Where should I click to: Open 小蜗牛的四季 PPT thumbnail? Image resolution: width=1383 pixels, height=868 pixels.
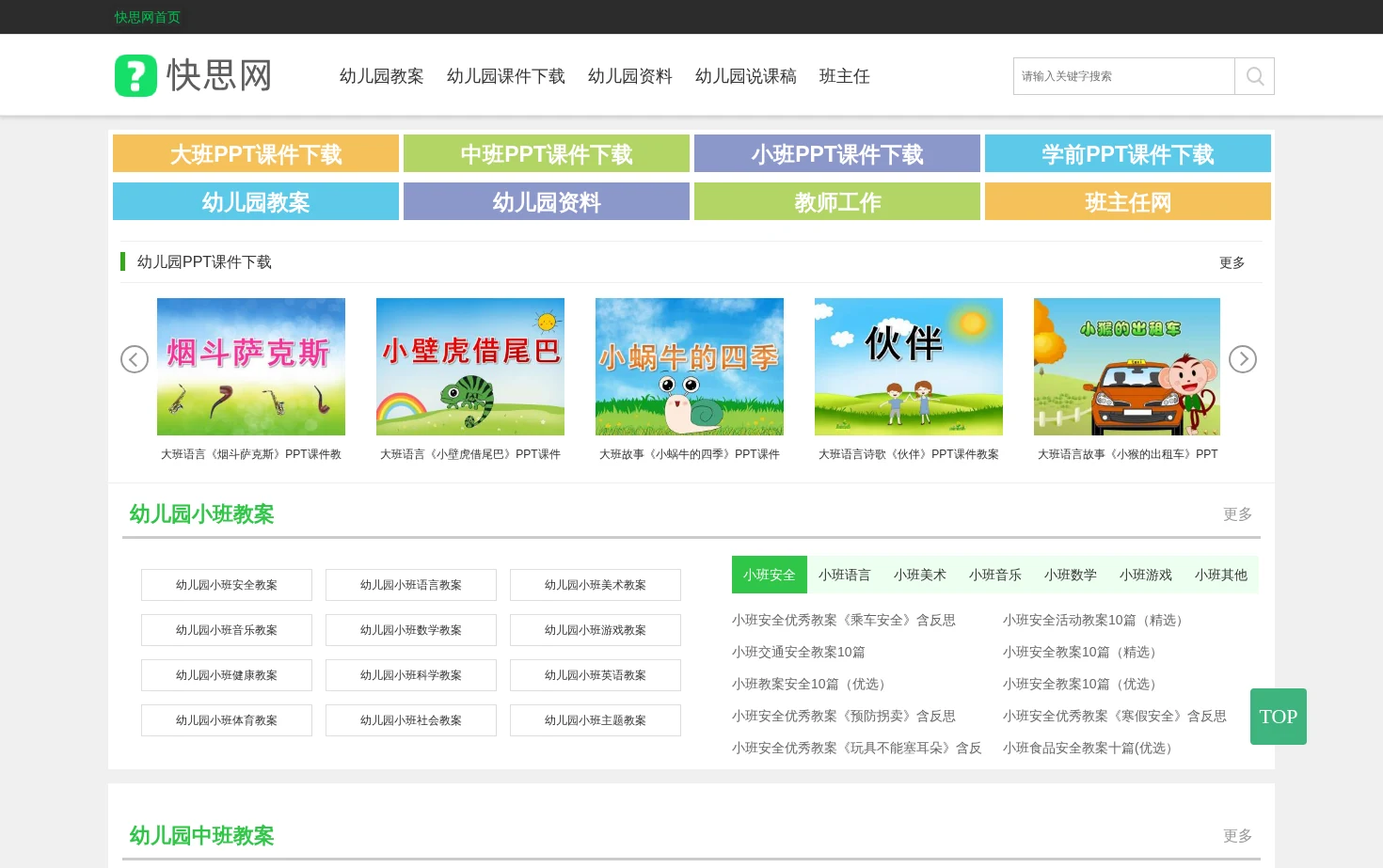[690, 367]
